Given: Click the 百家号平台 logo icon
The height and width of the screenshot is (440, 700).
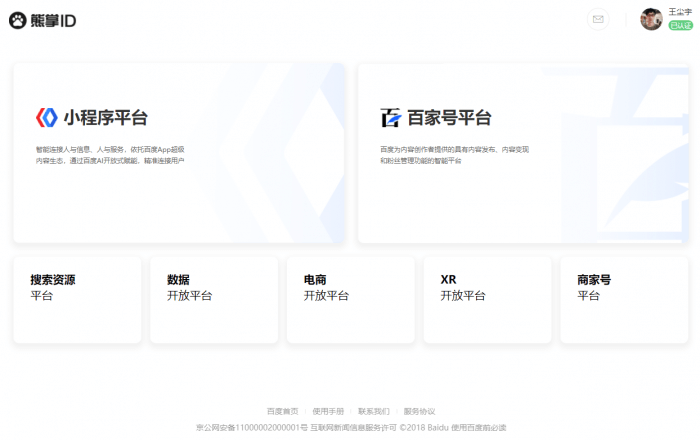Looking at the screenshot, I should pos(391,118).
